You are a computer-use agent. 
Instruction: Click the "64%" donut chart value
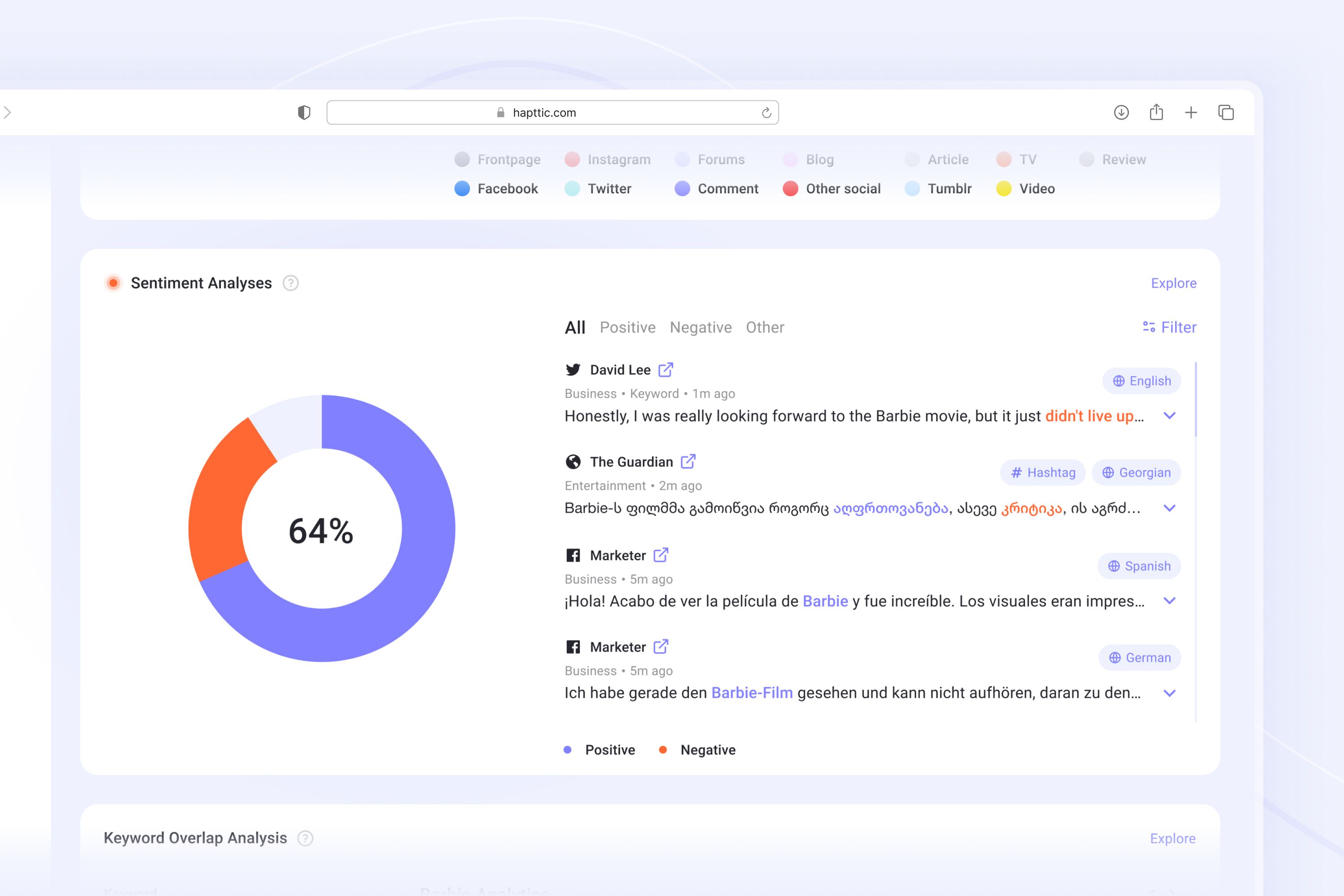[321, 531]
